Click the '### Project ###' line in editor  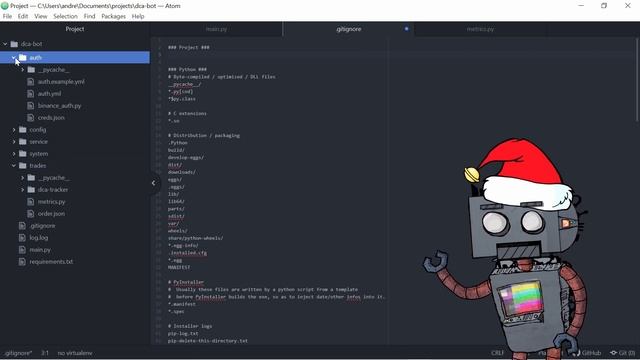189,47
